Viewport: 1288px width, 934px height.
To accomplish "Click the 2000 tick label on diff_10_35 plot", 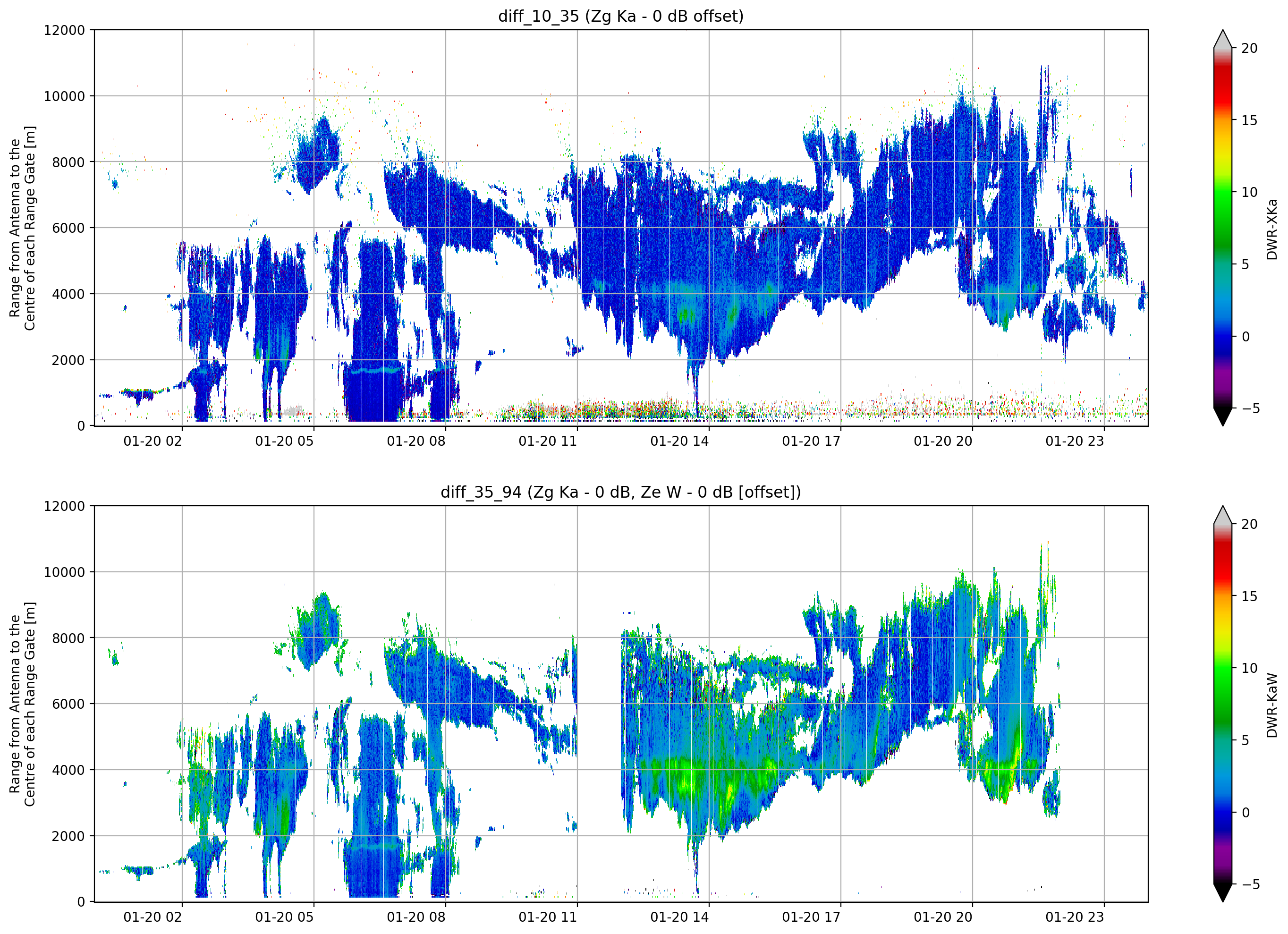I will (x=68, y=360).
